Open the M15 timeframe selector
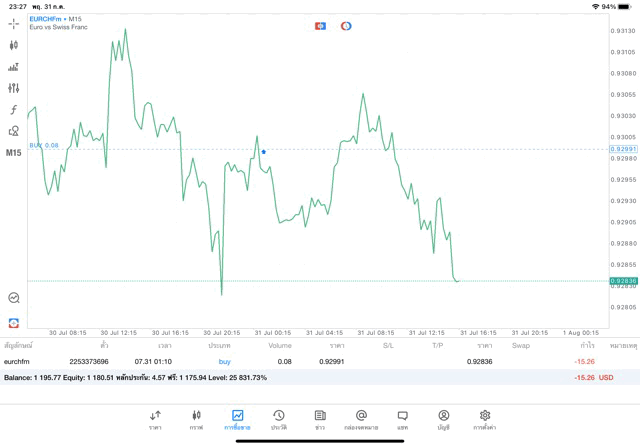This screenshot has height=447, width=640. [x=14, y=153]
